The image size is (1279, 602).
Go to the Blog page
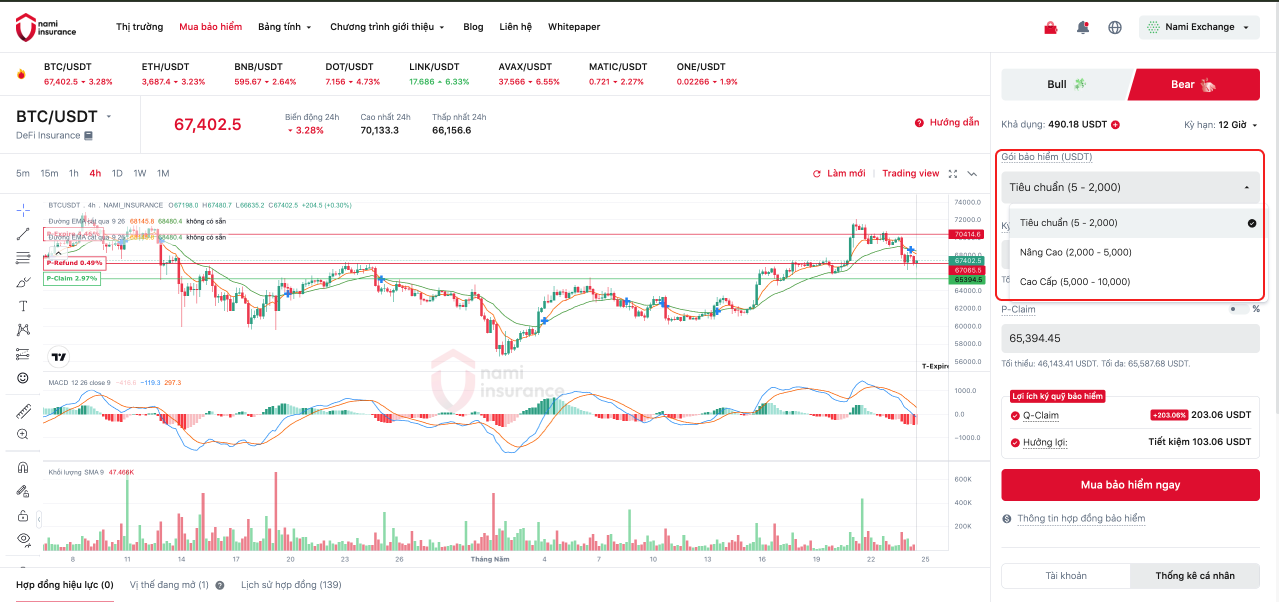click(473, 27)
